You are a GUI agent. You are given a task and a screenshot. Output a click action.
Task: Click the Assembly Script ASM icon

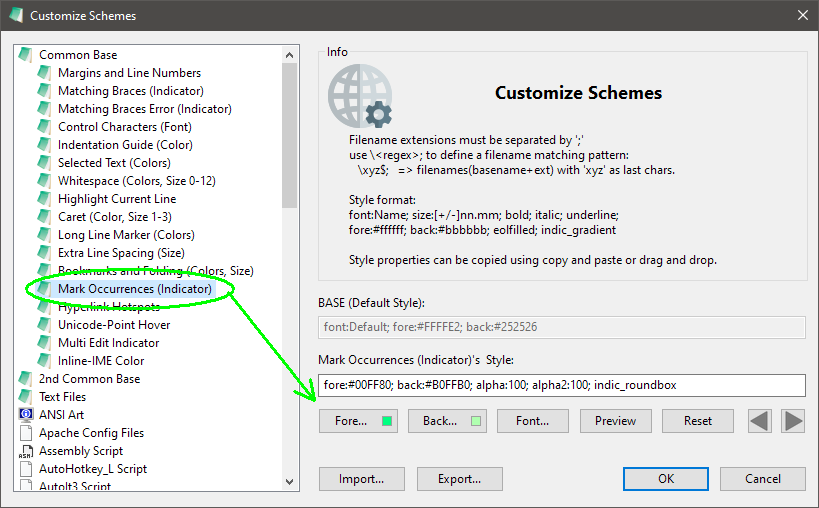pos(26,451)
